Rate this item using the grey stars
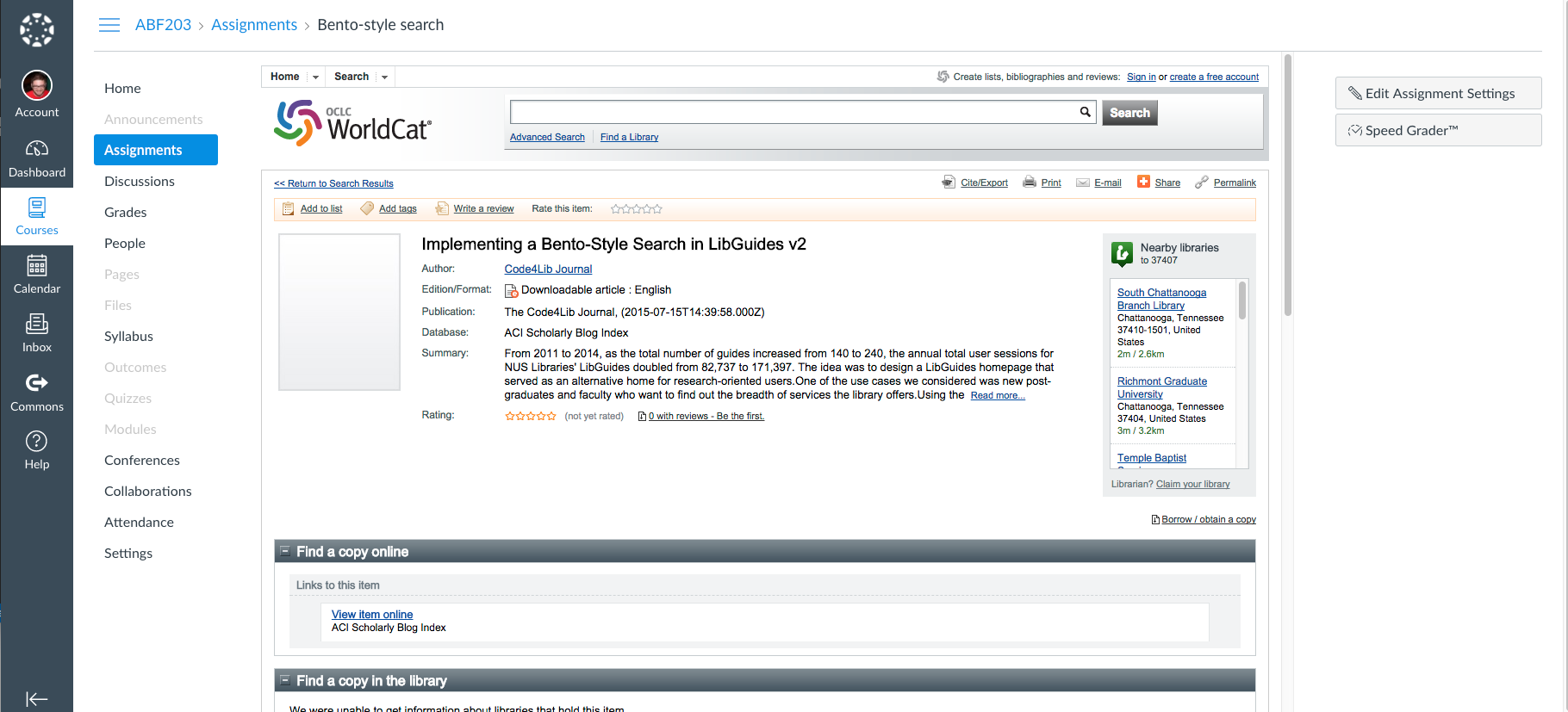 pos(637,209)
